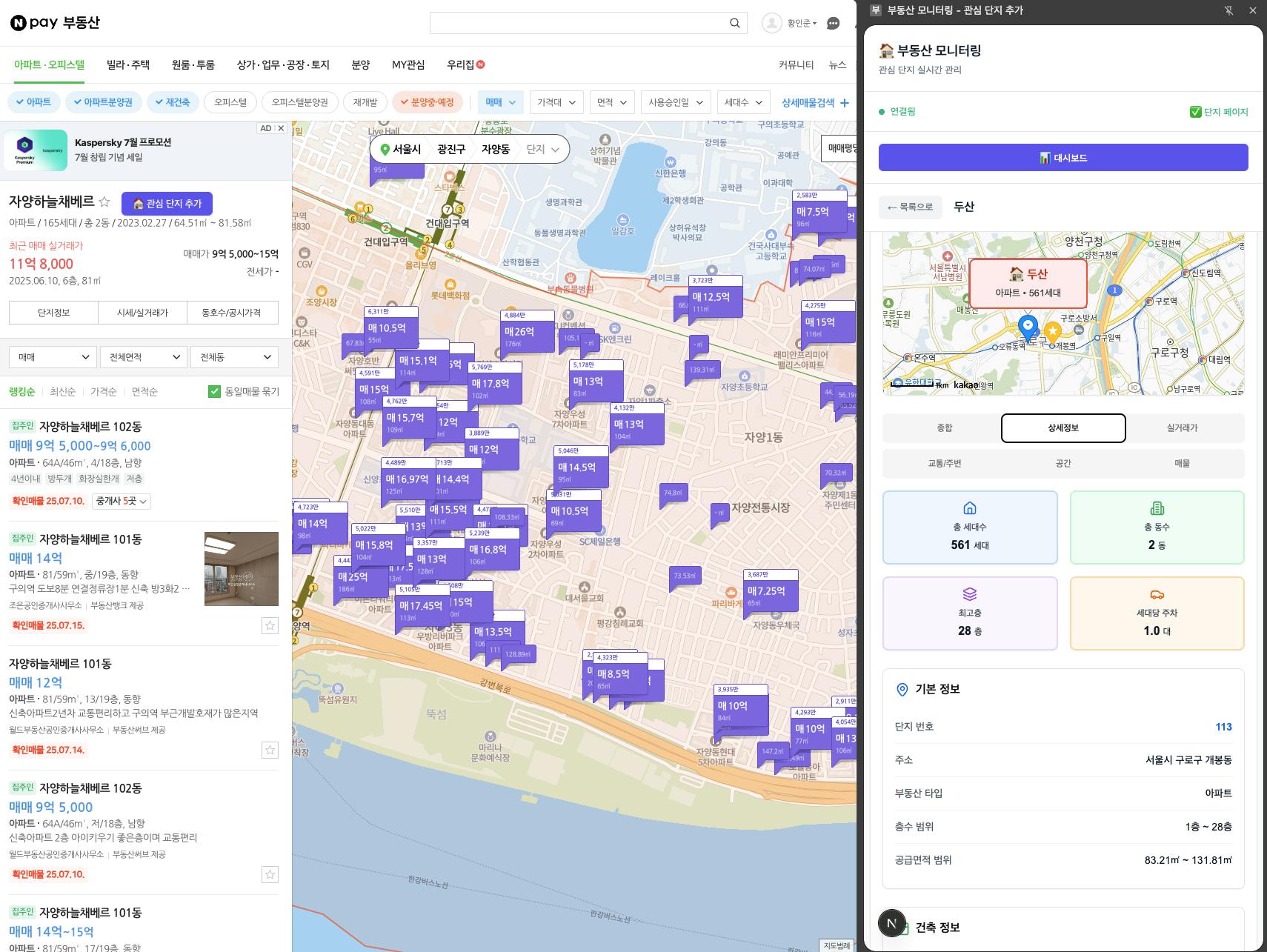Click the 세대당 주차 car icon card
This screenshot has width=1267, height=952.
(x=1157, y=613)
